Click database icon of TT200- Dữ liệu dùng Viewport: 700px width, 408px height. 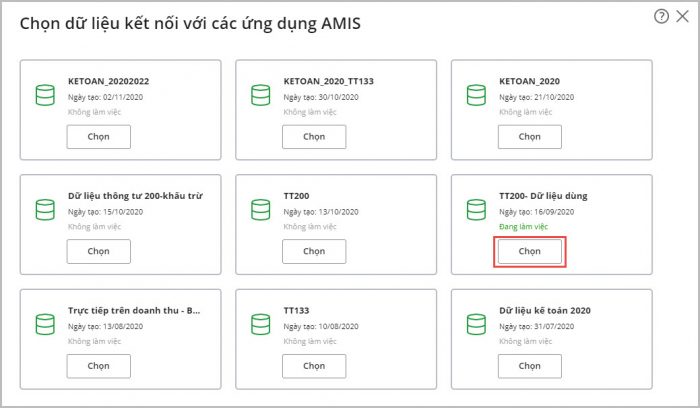tap(476, 210)
